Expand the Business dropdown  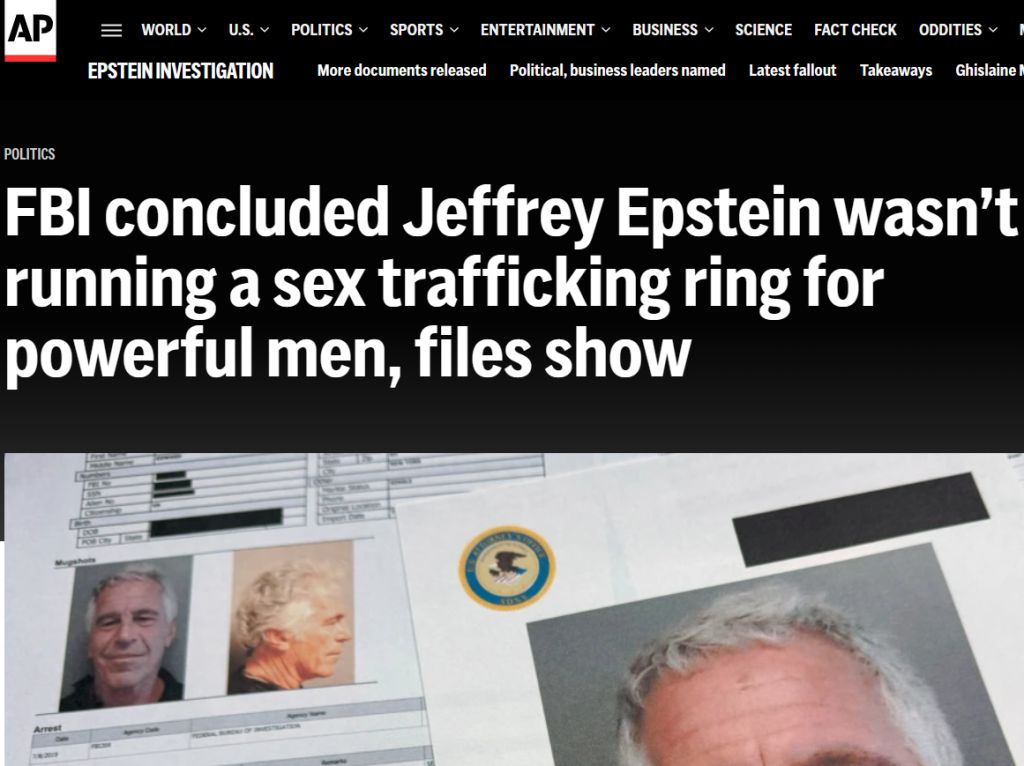pyautogui.click(x=673, y=30)
